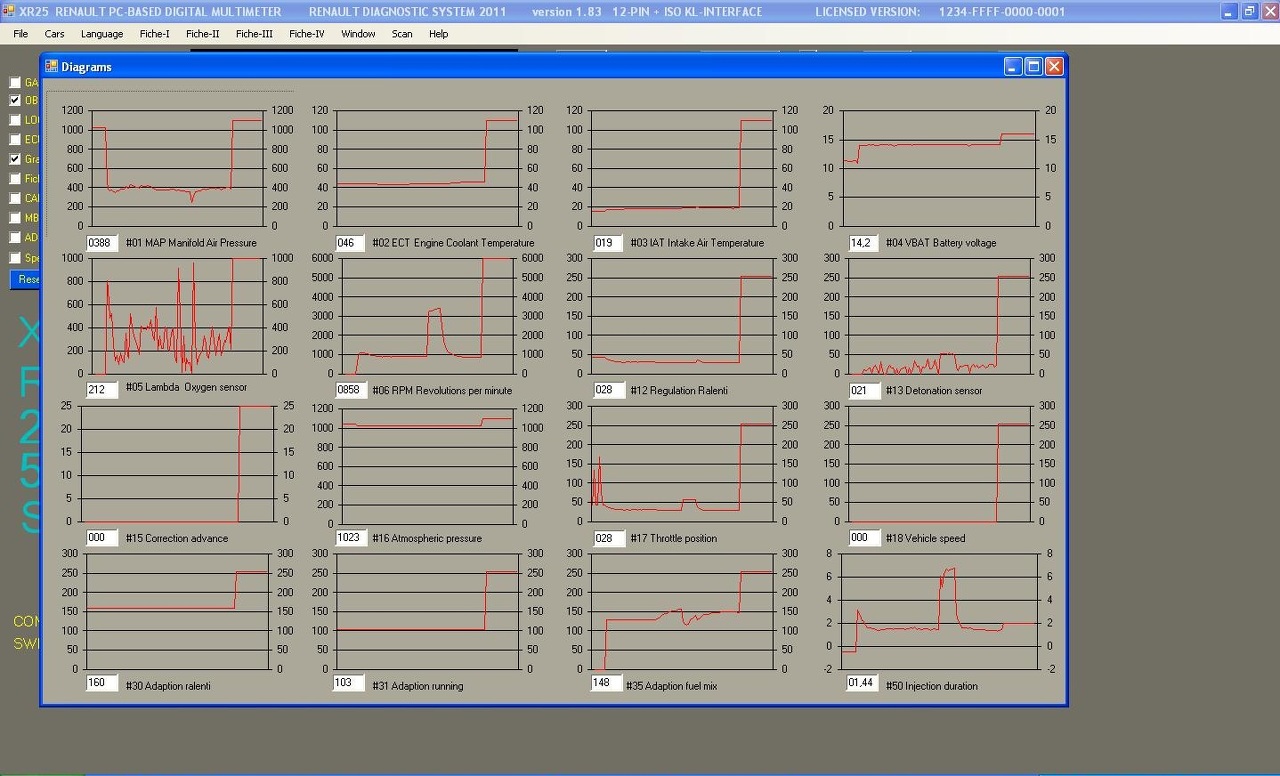Open the Fiche-I menu
Screen dimensions: 1280x776
click(154, 34)
